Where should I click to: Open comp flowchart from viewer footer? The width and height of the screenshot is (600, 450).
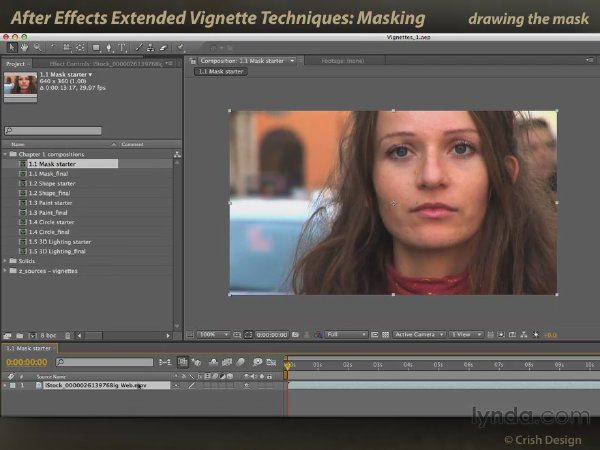tap(524, 335)
